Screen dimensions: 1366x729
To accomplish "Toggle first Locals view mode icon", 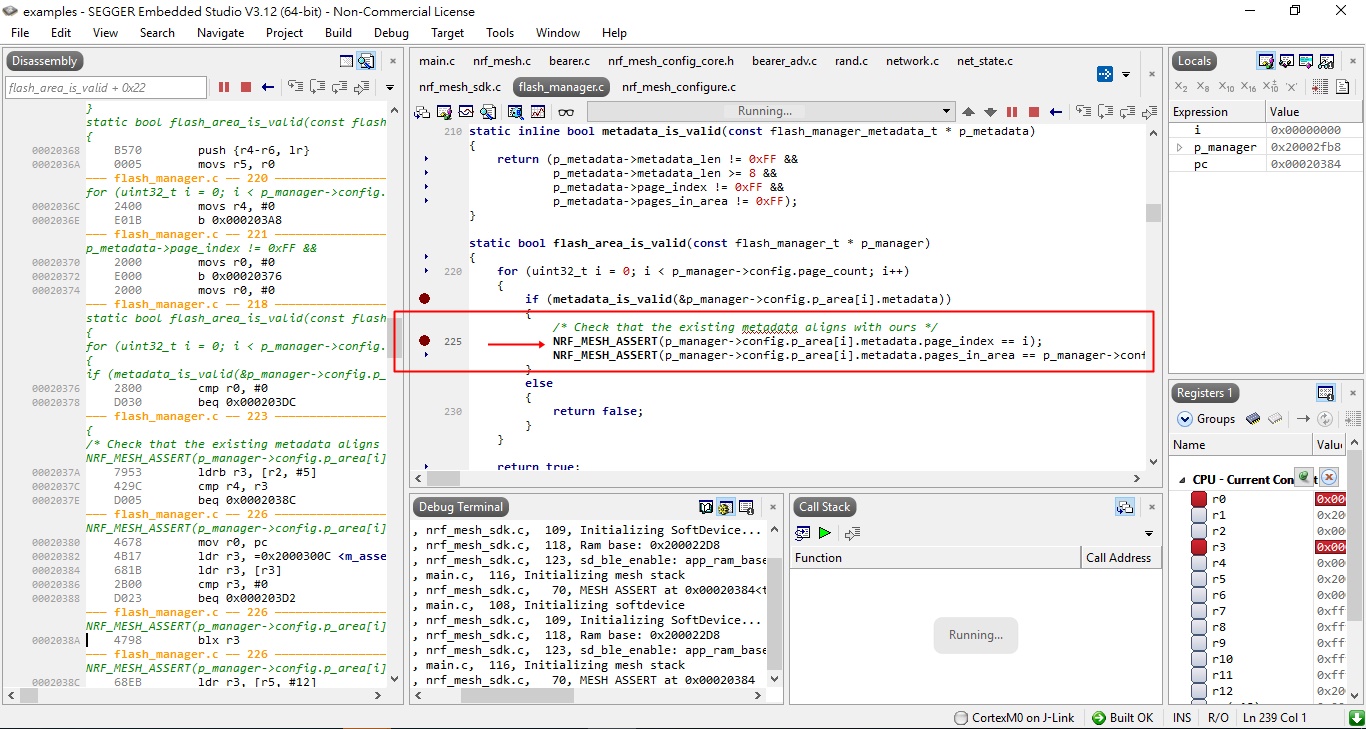I will [x=1266, y=61].
